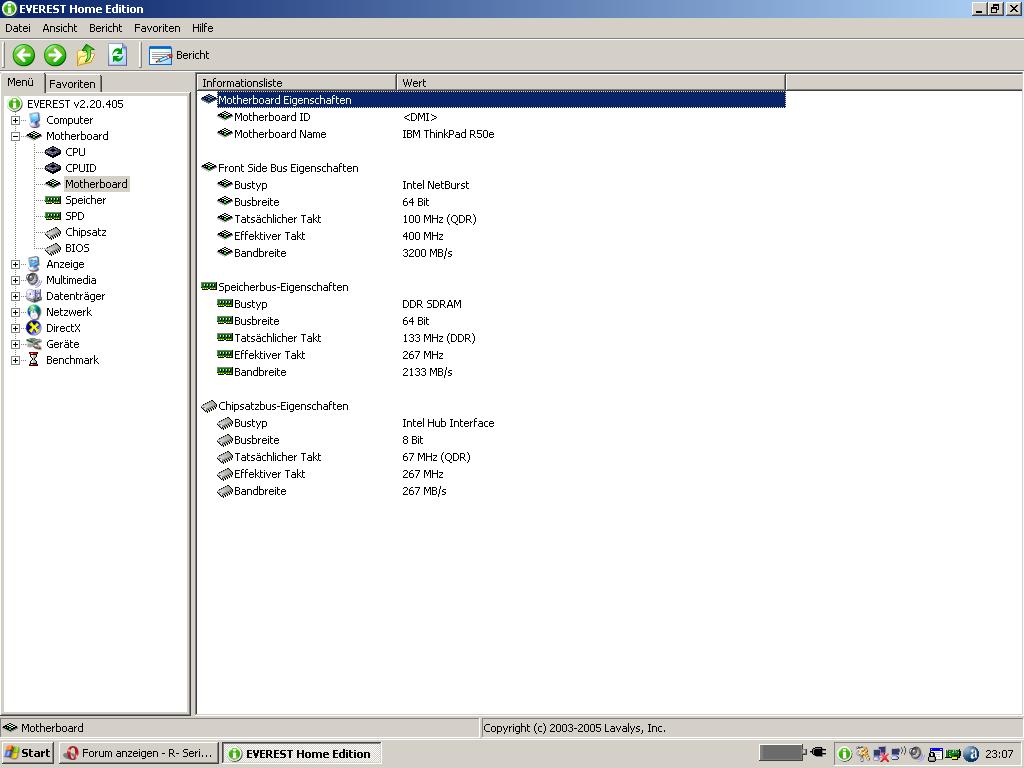Expand the Multimedia tree node
The image size is (1024, 768).
click(16, 280)
